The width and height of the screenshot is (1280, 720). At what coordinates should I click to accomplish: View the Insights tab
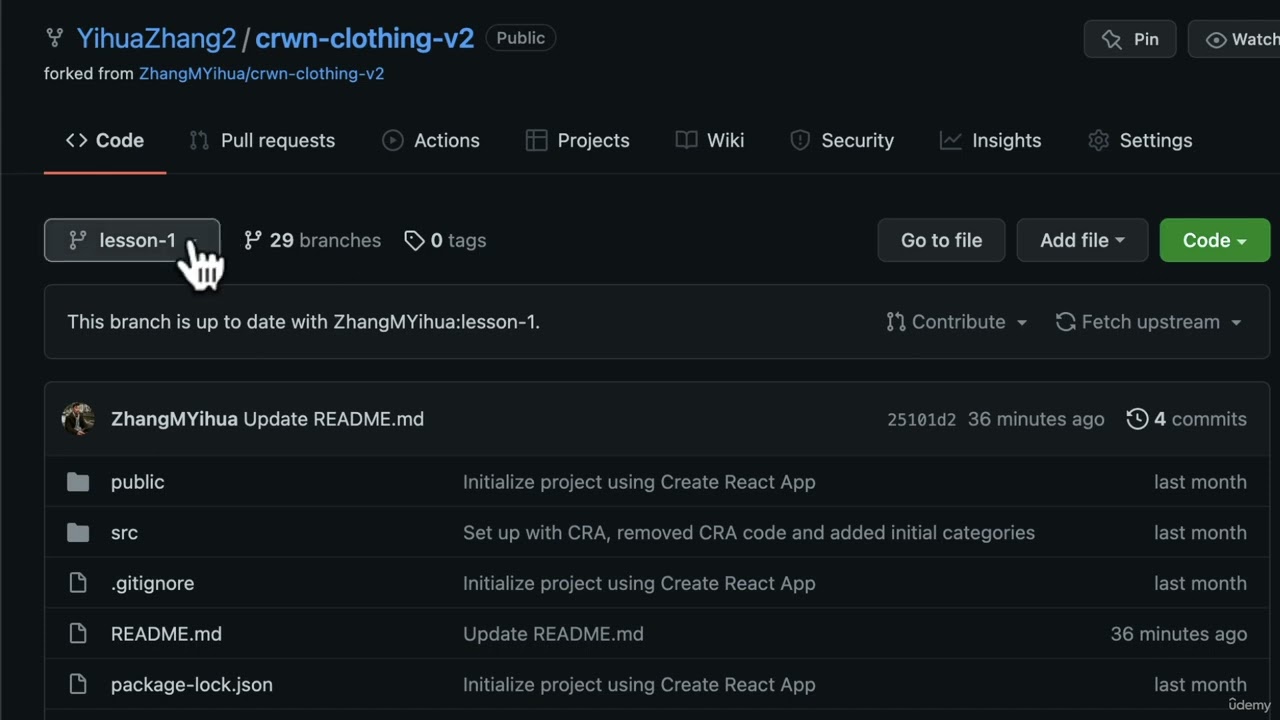click(991, 141)
